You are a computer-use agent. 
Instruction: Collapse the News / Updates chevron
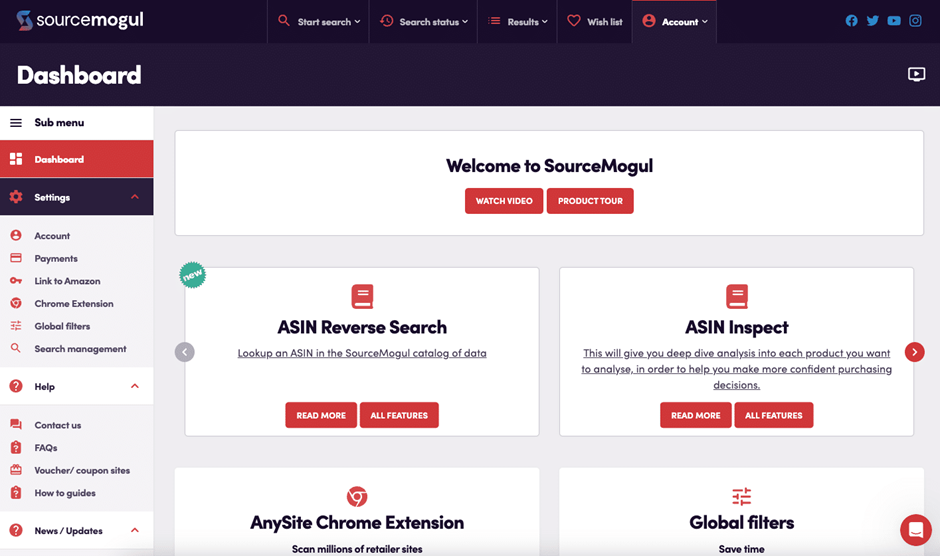click(x=135, y=530)
